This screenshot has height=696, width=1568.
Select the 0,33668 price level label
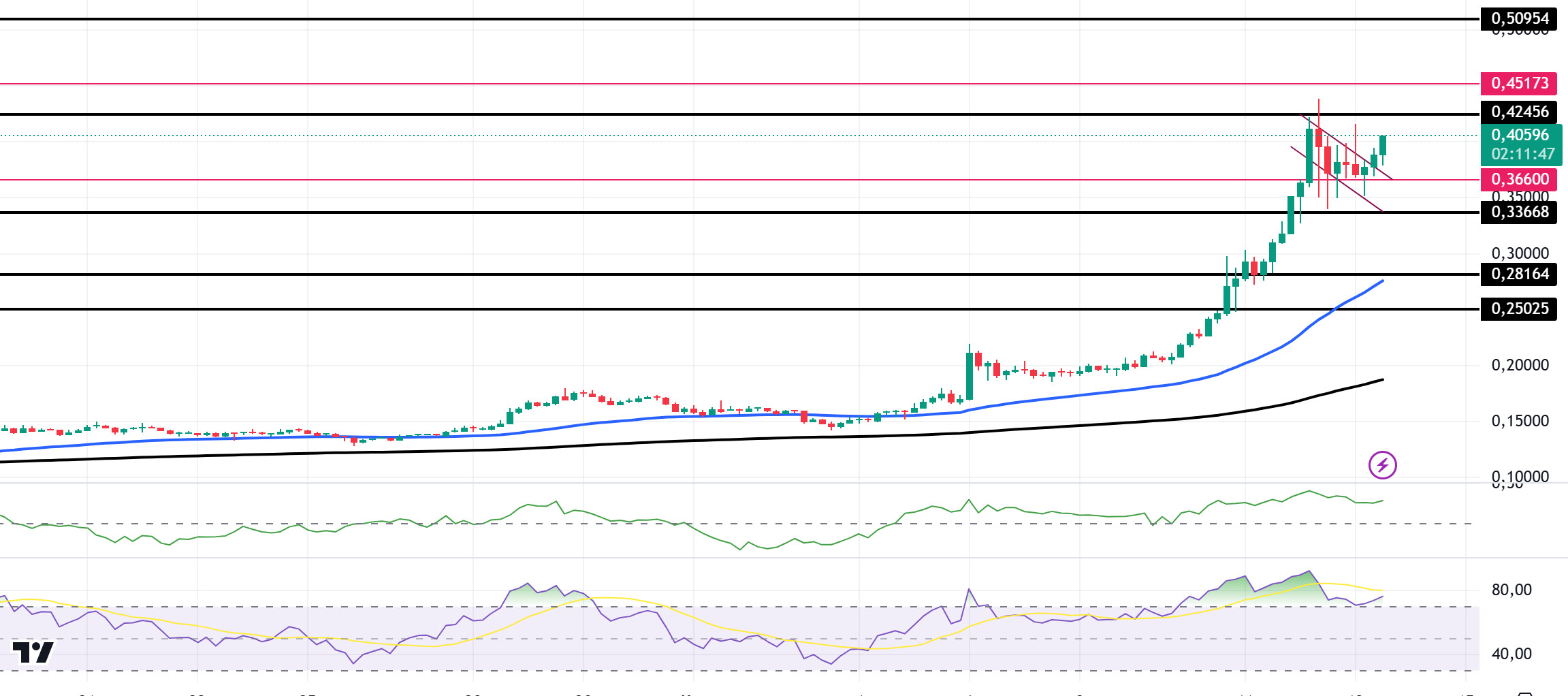[1519, 212]
